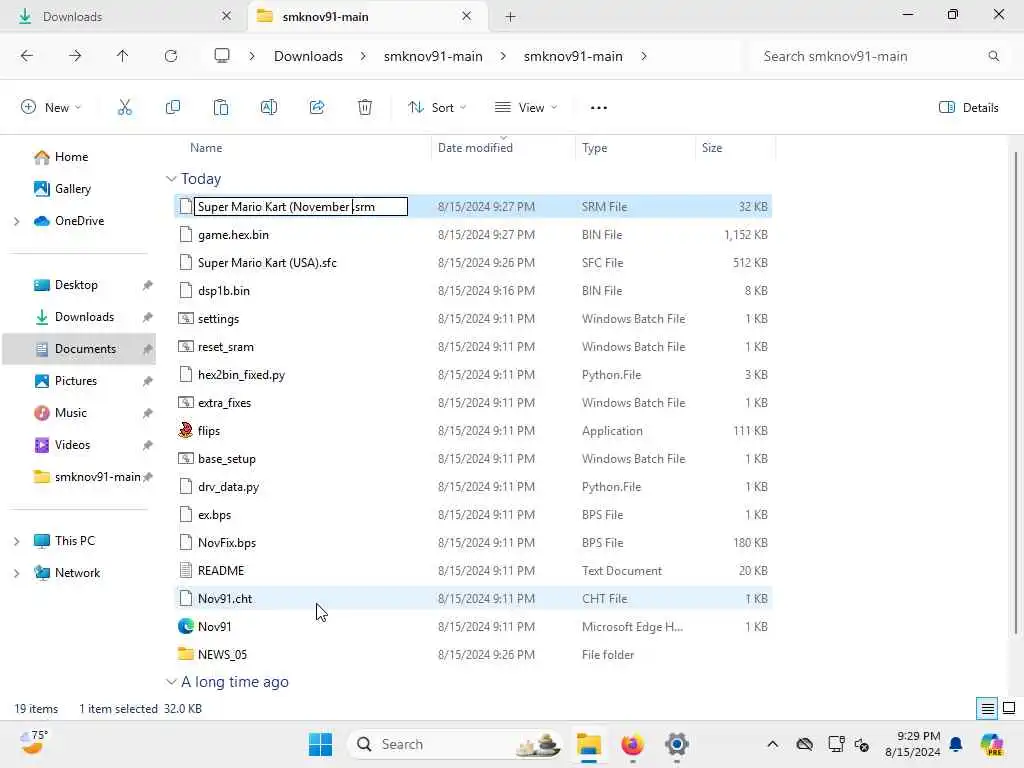Viewport: 1024px width, 768px height.
Task: Switch to the Downloads tab
Action: pos(124,16)
